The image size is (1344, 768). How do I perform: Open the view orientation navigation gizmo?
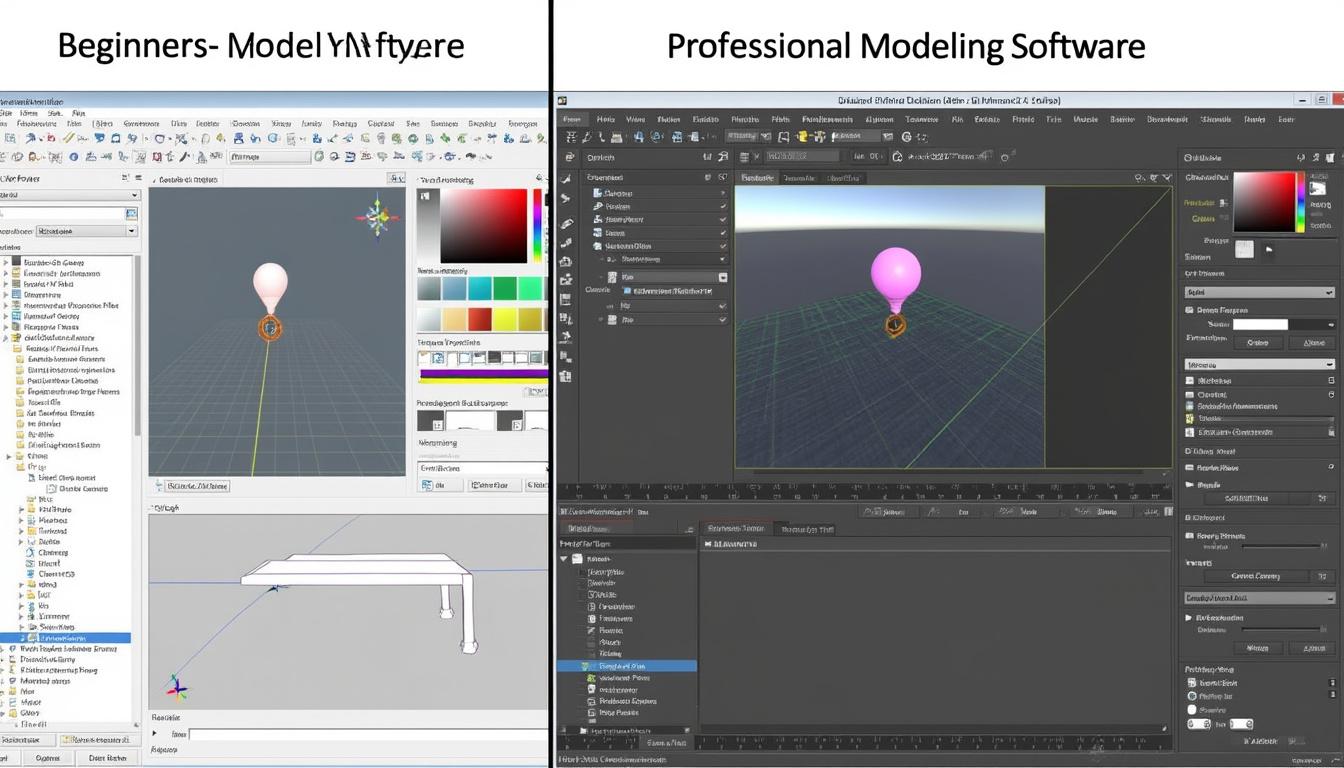[379, 219]
